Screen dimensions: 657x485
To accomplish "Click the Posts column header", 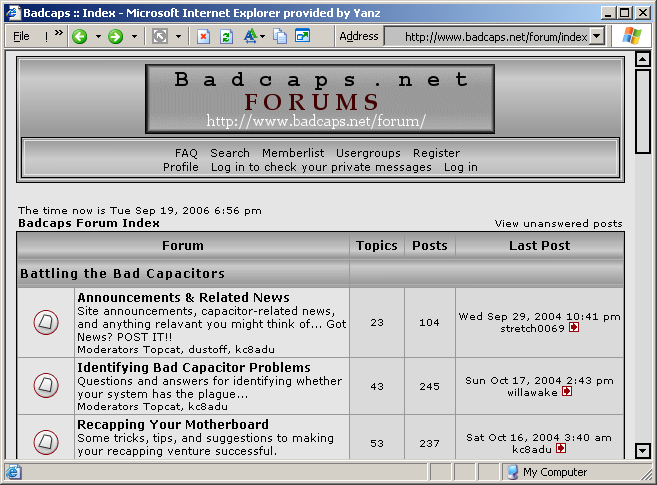I will pyautogui.click(x=429, y=245).
